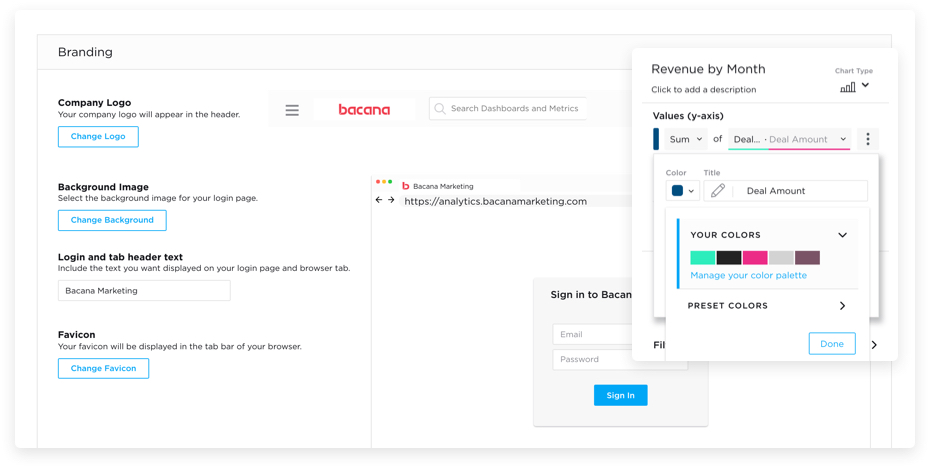Click the browser back arrow
Screen dimensions: 930x468
point(379,201)
